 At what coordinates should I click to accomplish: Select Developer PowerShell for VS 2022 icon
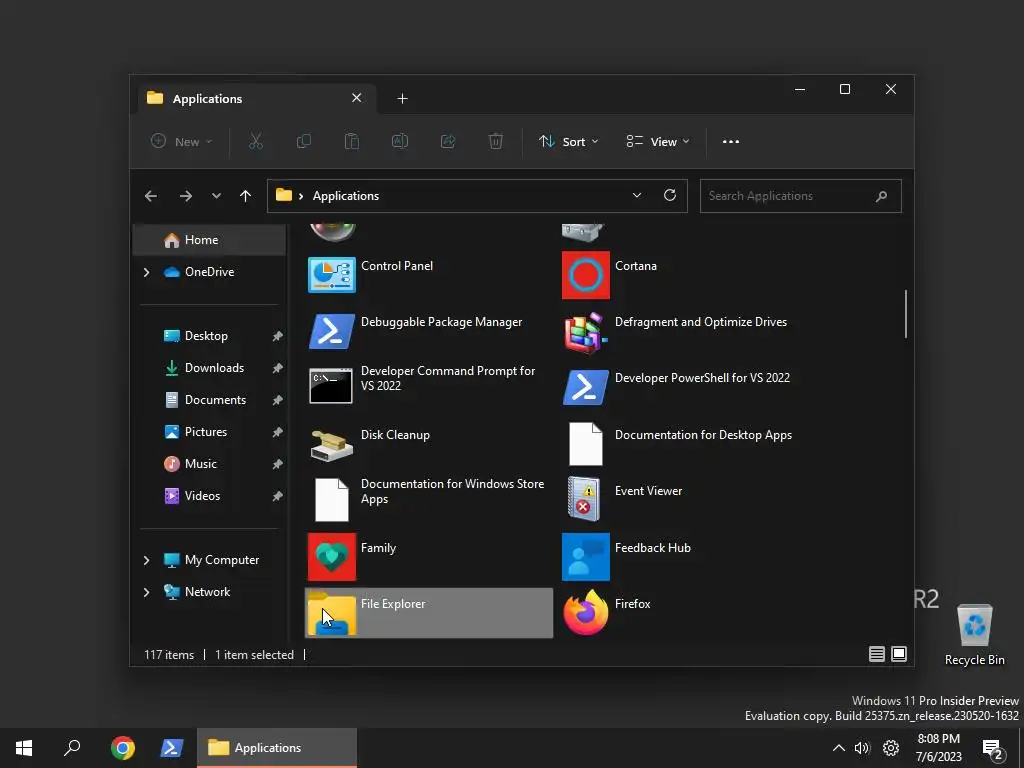coord(586,387)
